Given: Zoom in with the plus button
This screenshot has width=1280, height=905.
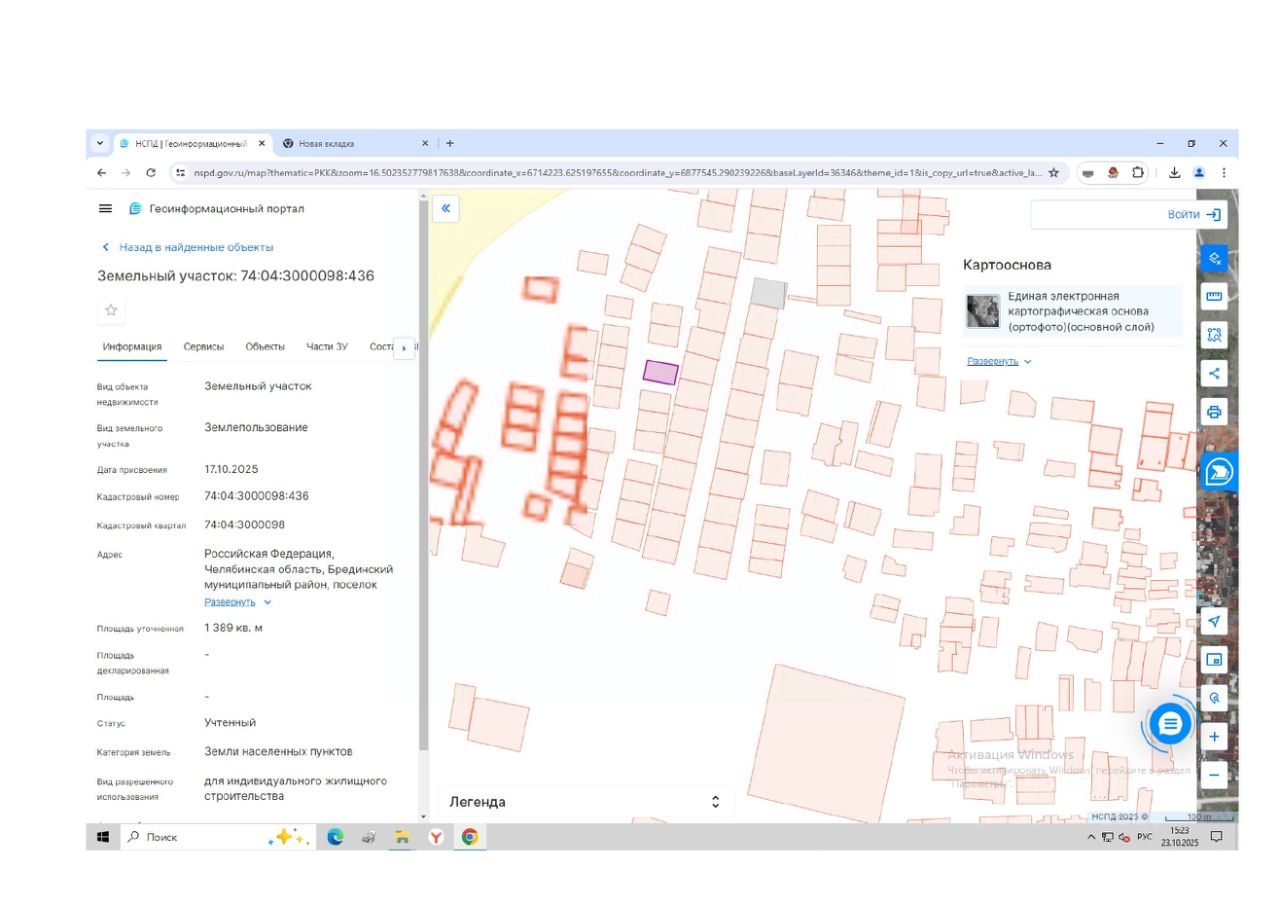Looking at the screenshot, I should 1214,737.
